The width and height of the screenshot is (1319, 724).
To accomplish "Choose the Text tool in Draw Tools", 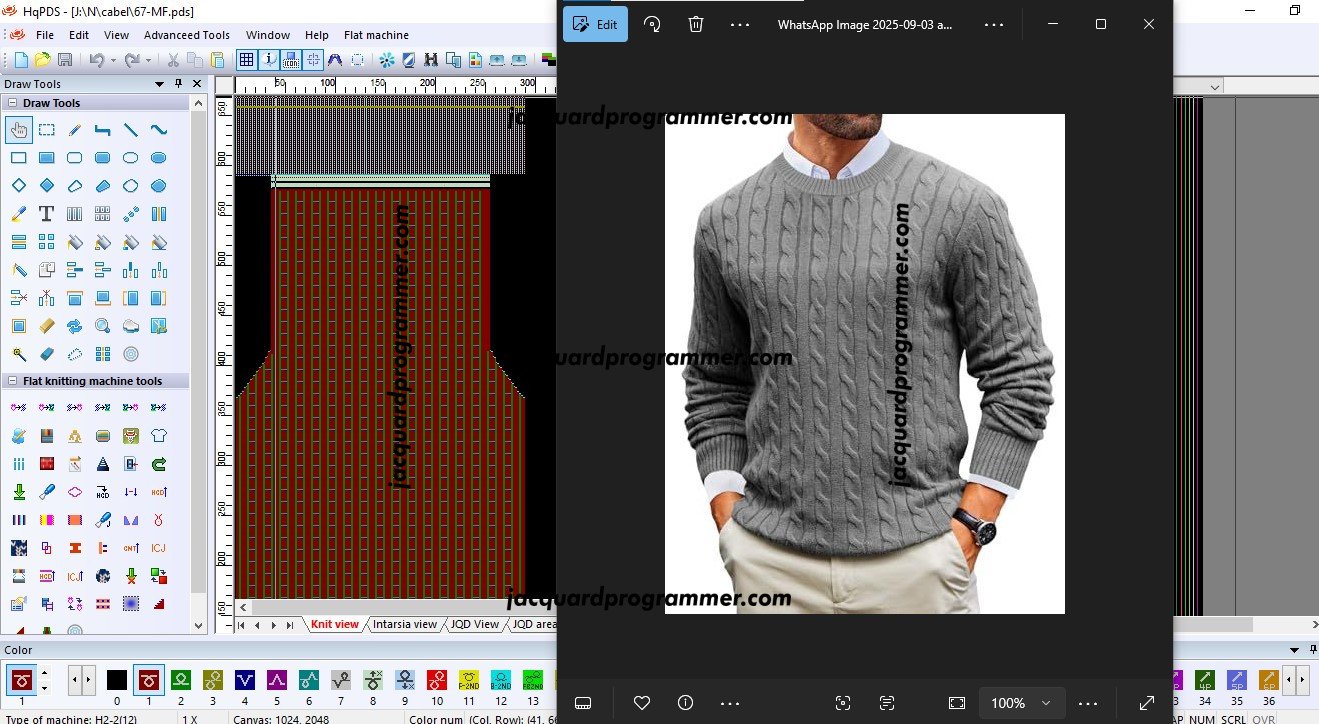I will (x=46, y=214).
